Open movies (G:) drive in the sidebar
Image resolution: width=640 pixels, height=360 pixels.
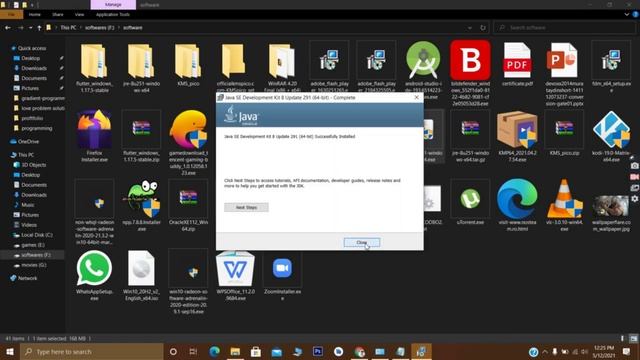[33, 265]
